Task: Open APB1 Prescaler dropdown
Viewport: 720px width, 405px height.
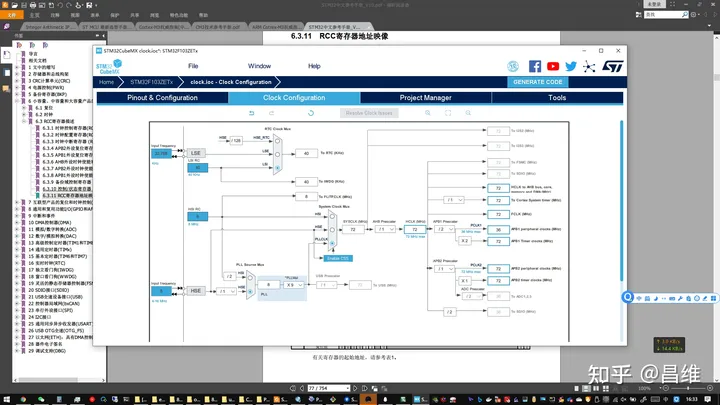Action: coord(444,229)
